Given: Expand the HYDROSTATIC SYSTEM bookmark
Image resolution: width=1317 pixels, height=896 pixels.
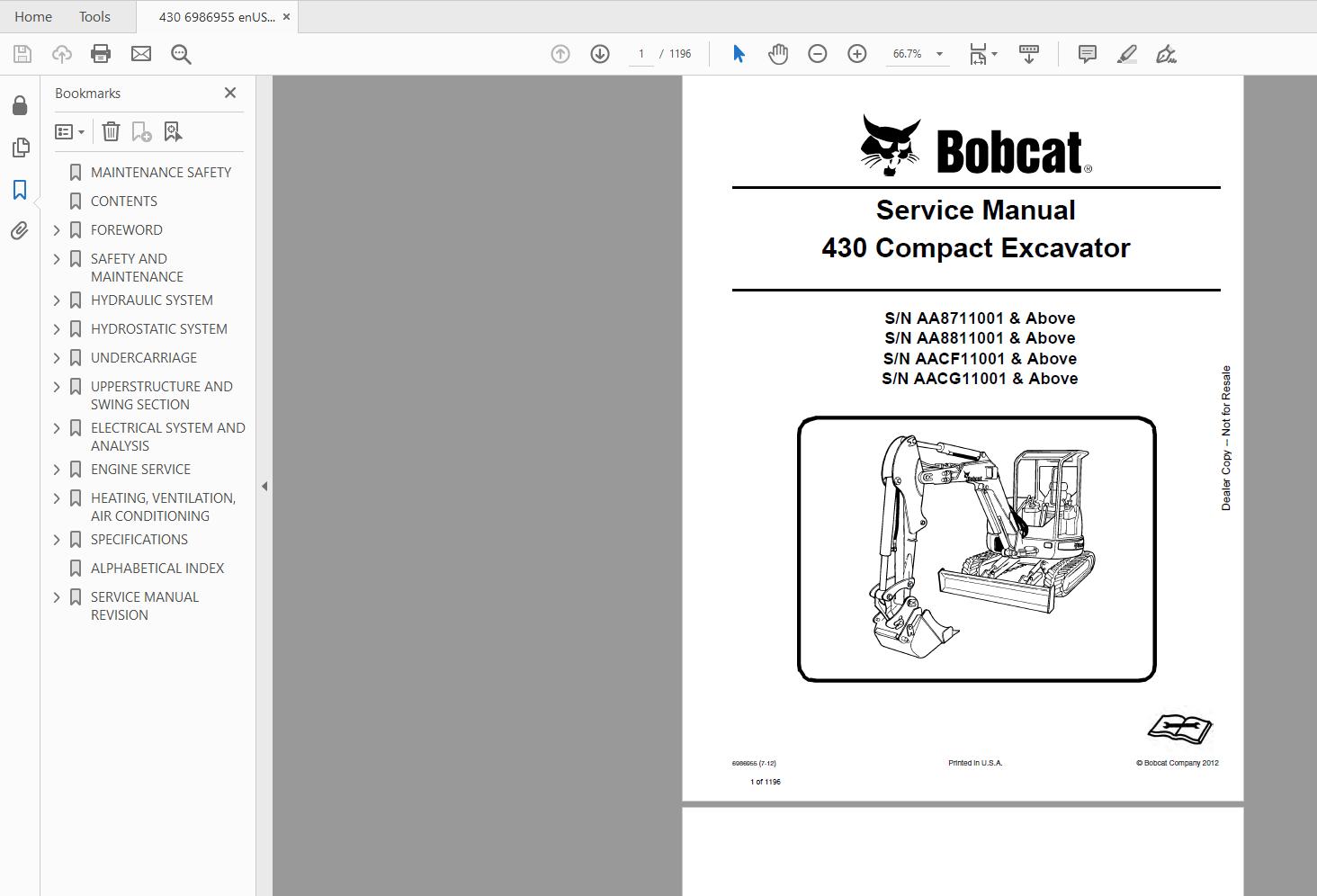Looking at the screenshot, I should (57, 328).
